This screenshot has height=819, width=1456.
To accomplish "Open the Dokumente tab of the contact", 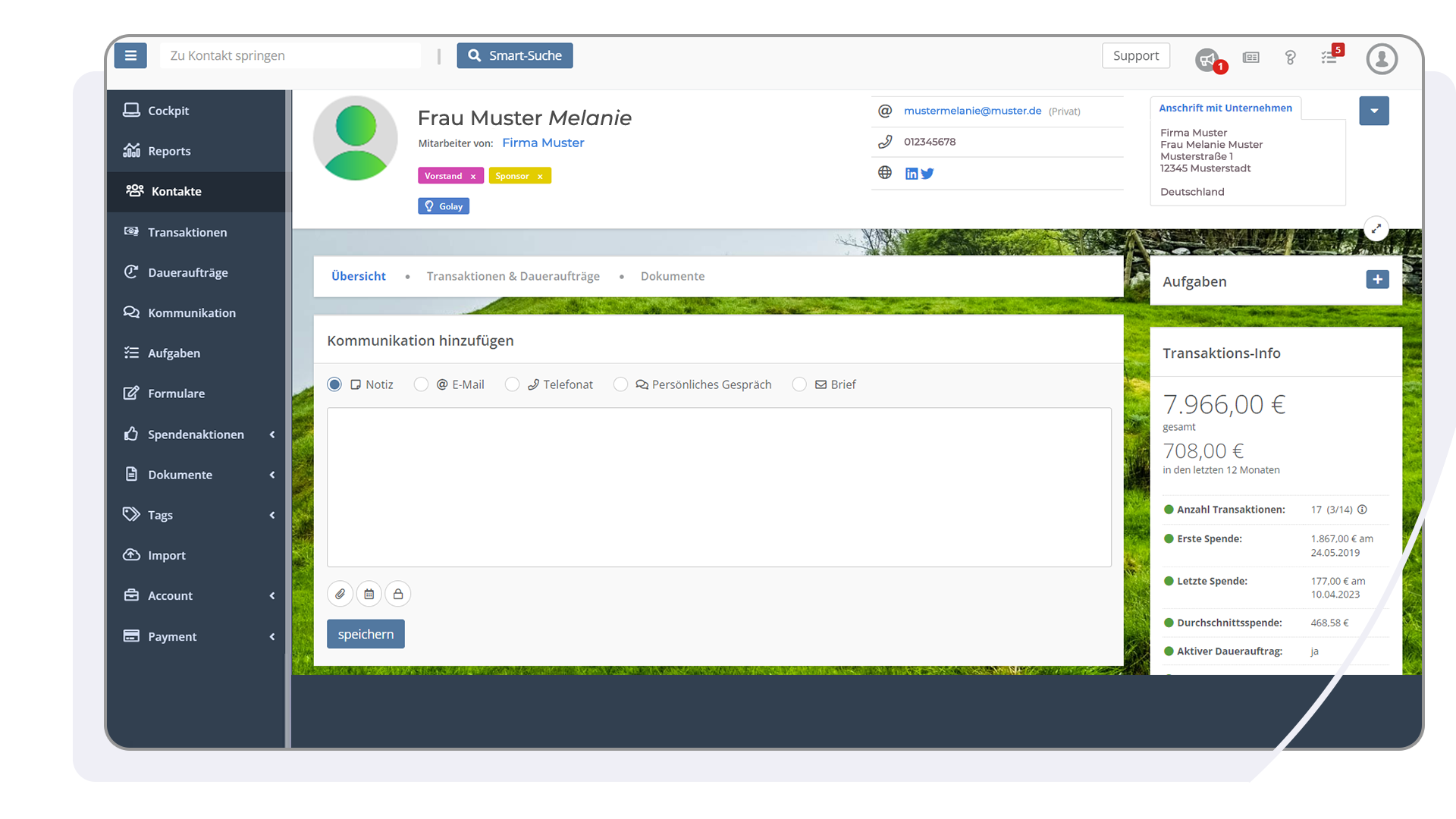I will pos(672,276).
